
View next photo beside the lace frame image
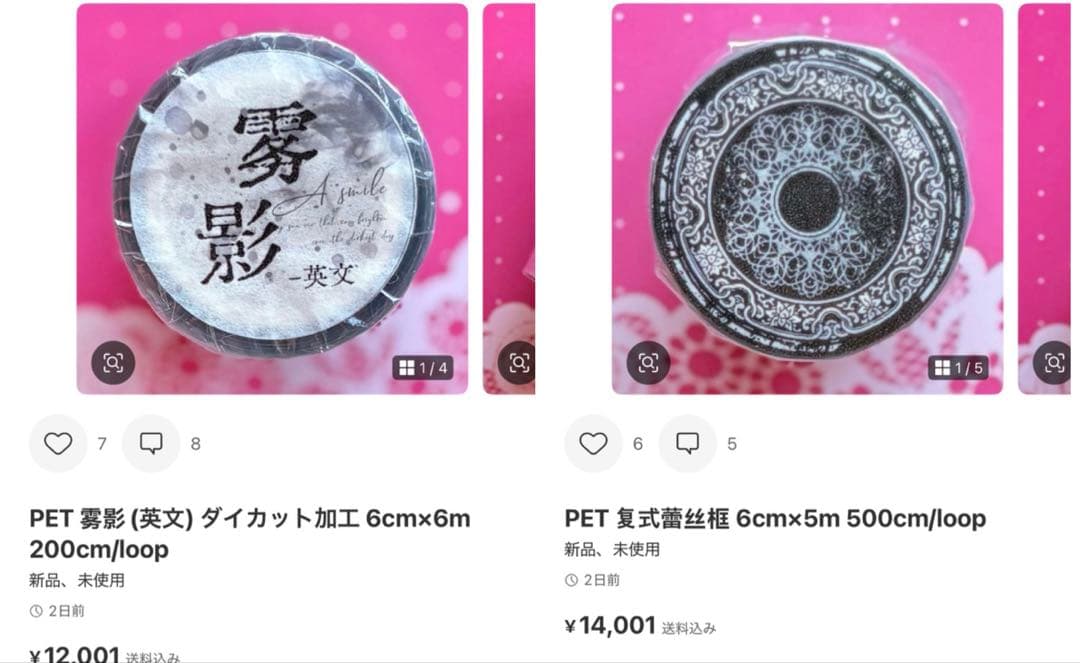(x=1044, y=199)
